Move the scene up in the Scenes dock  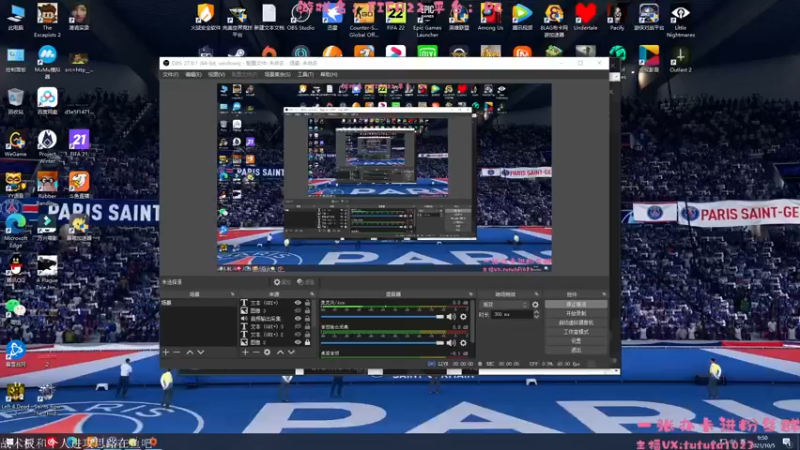pyautogui.click(x=190, y=352)
